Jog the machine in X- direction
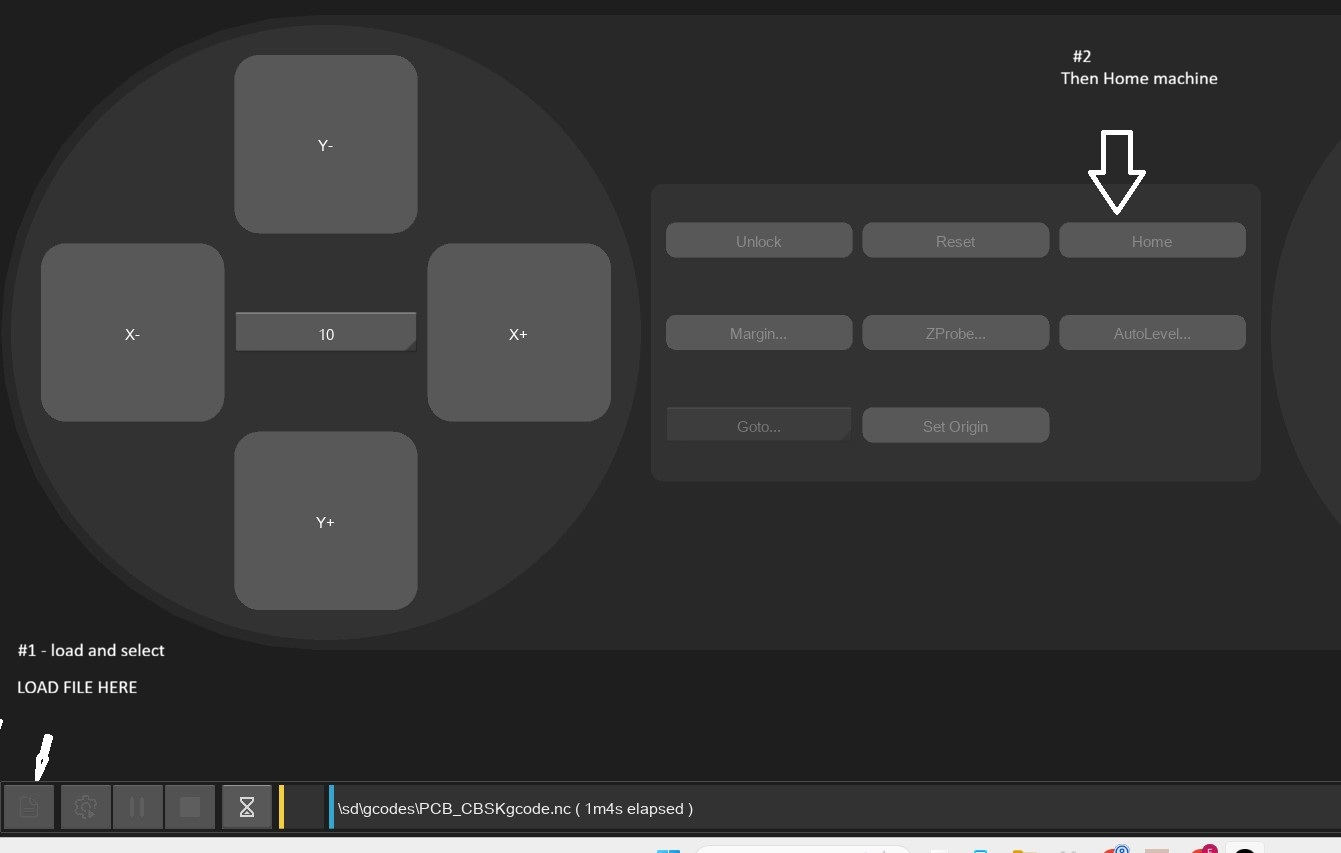This screenshot has height=853, width=1341. [132, 332]
